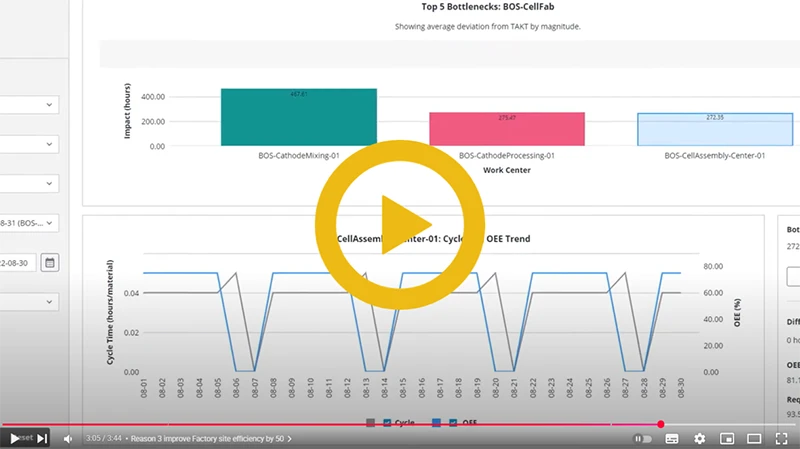Expand the dropdown below the date field
Image resolution: width=800 pixels, height=449 pixels.
tap(29, 302)
